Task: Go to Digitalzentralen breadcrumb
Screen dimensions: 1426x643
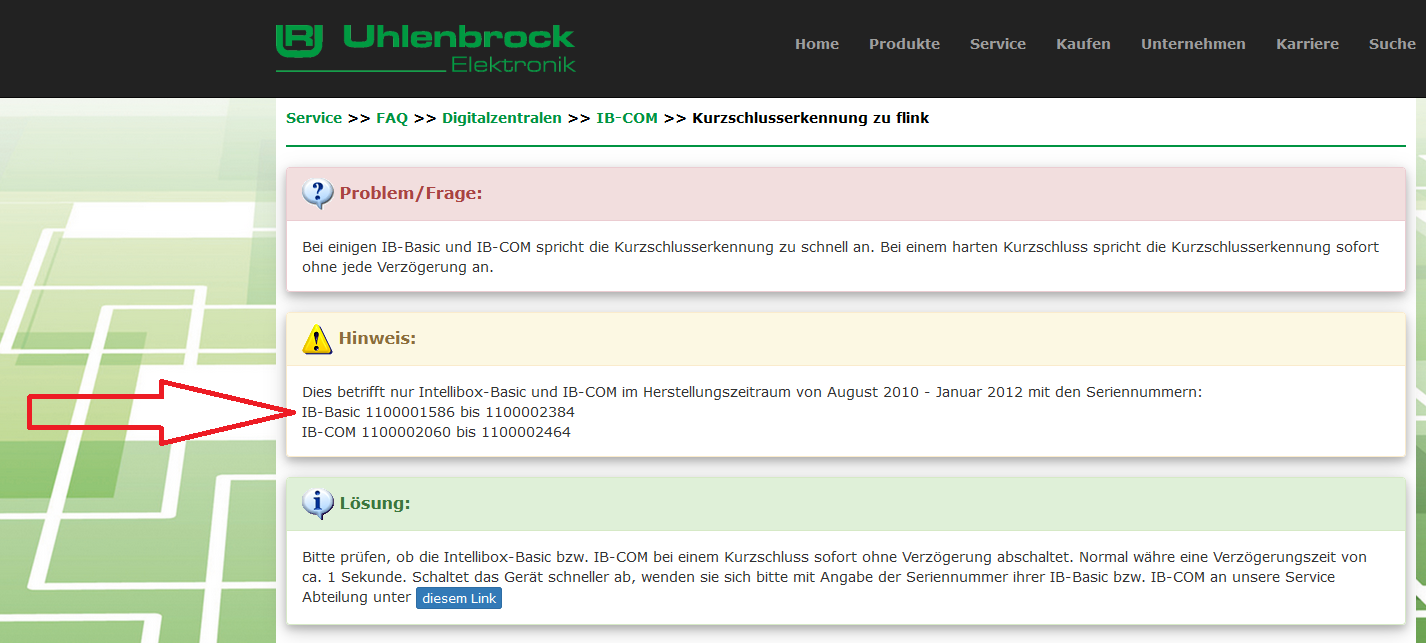Action: [x=502, y=118]
